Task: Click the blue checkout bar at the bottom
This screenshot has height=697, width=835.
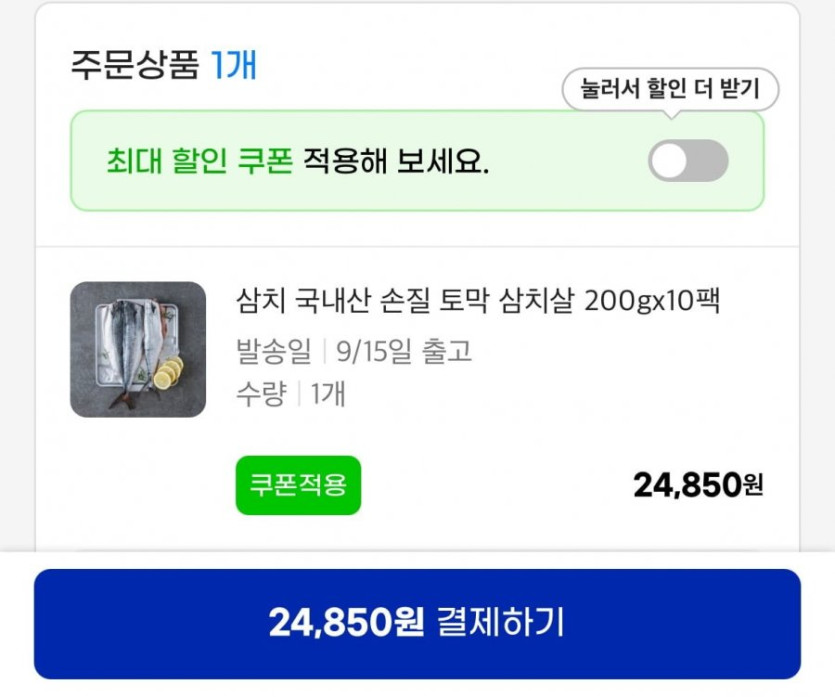Action: tap(417, 623)
